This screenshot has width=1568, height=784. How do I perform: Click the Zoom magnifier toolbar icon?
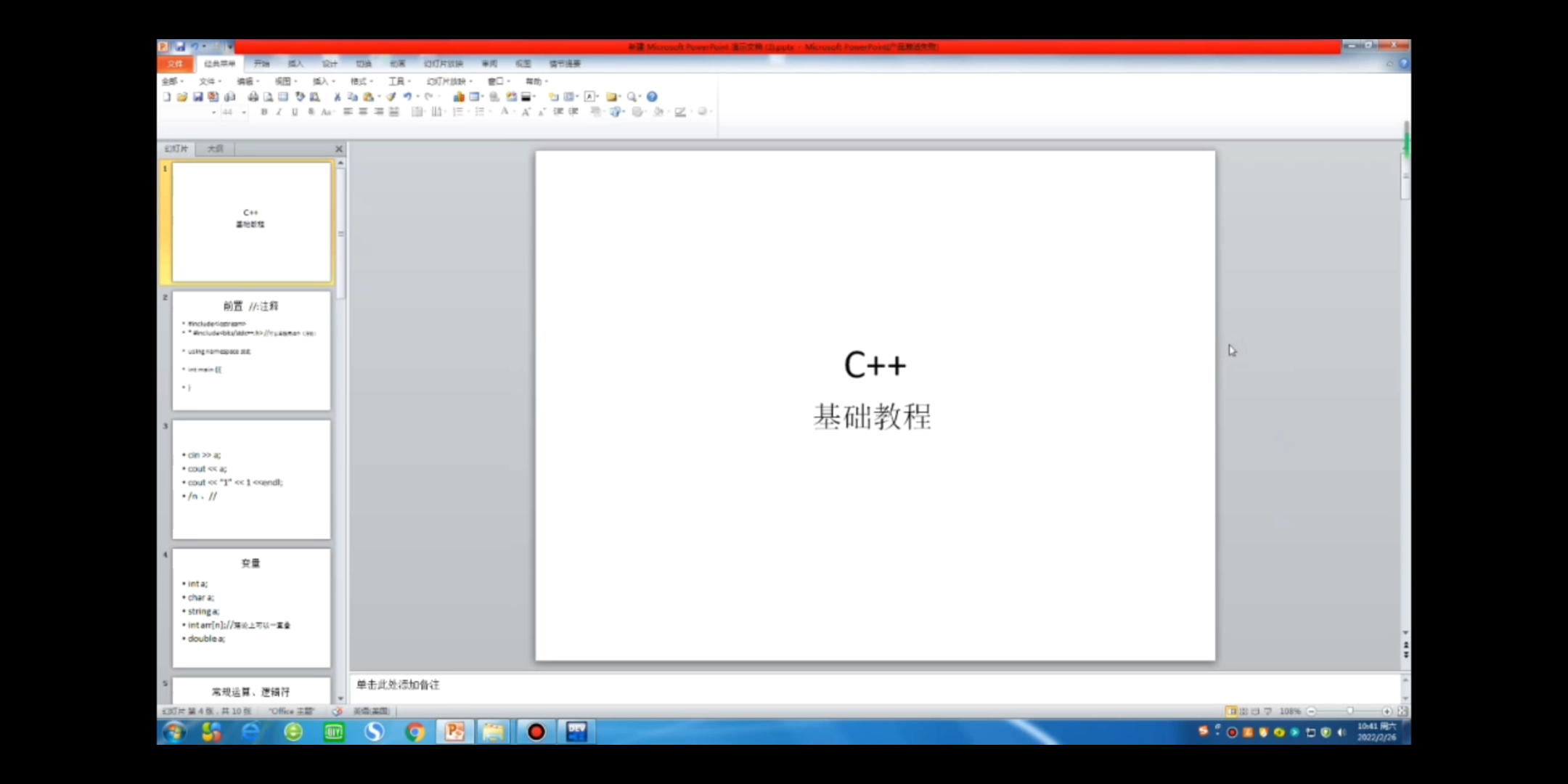click(632, 97)
